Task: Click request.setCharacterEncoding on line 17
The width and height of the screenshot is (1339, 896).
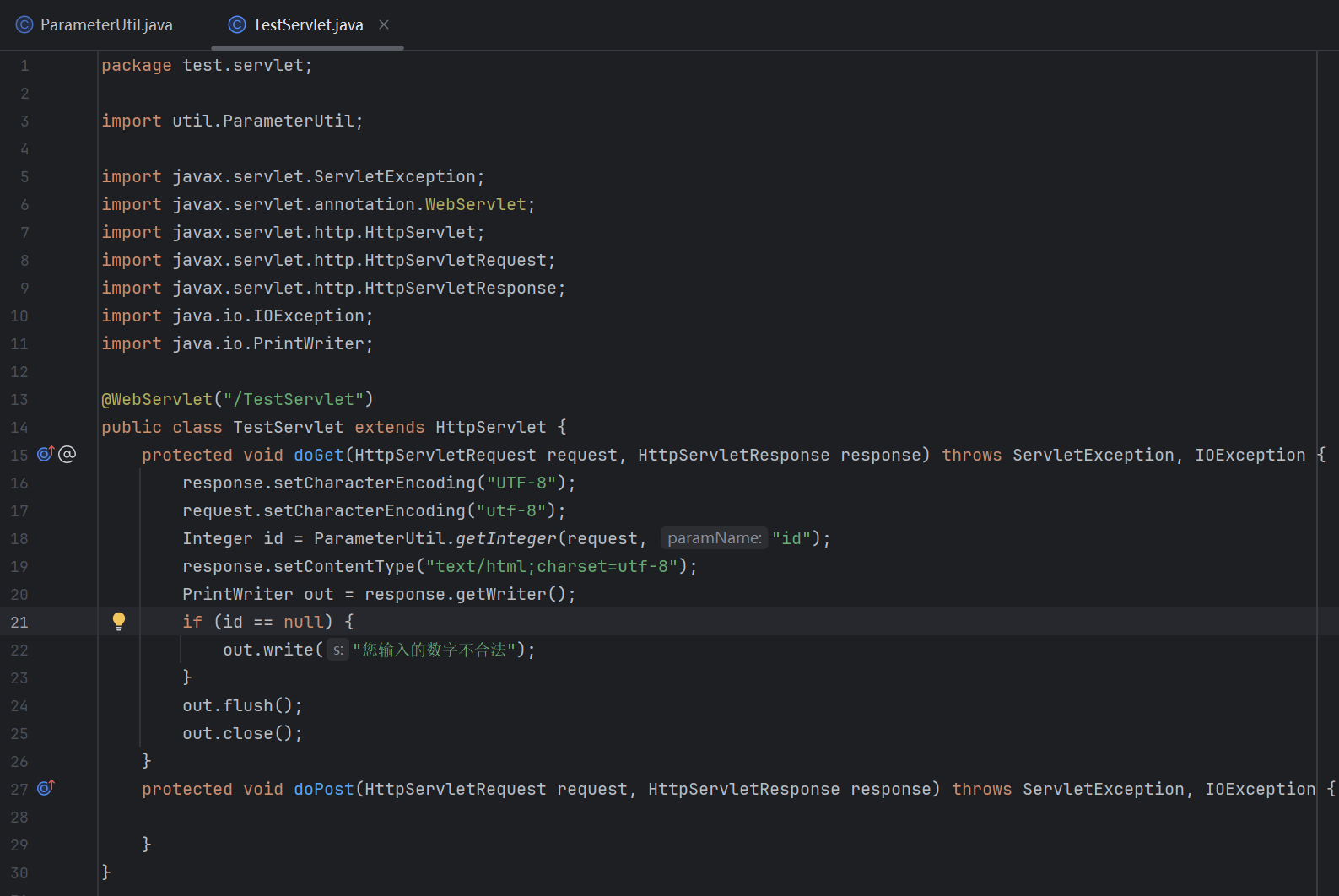Action: click(324, 510)
